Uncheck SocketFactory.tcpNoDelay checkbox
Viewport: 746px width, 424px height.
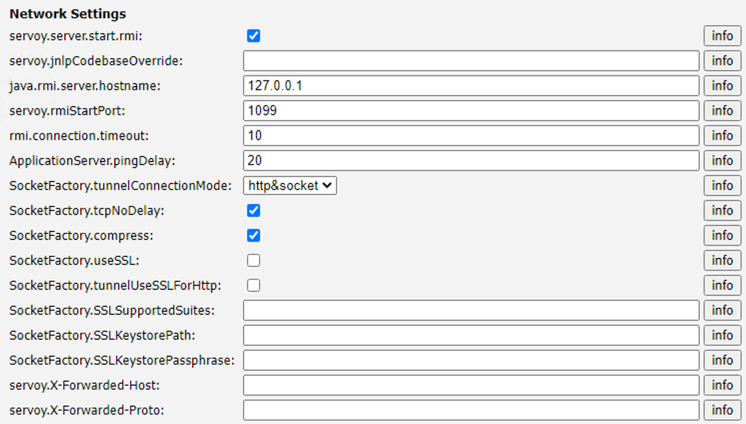coord(254,210)
